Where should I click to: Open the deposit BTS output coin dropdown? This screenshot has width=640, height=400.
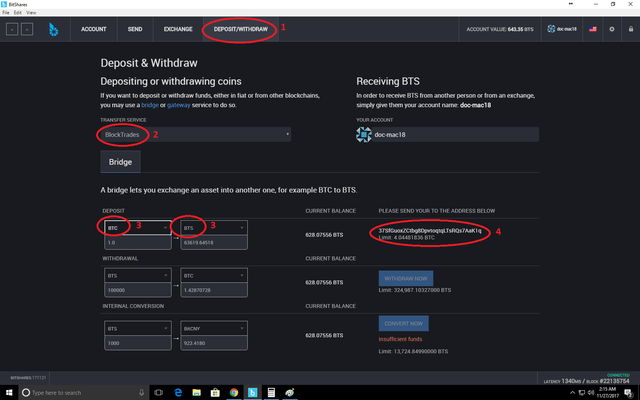[x=214, y=228]
